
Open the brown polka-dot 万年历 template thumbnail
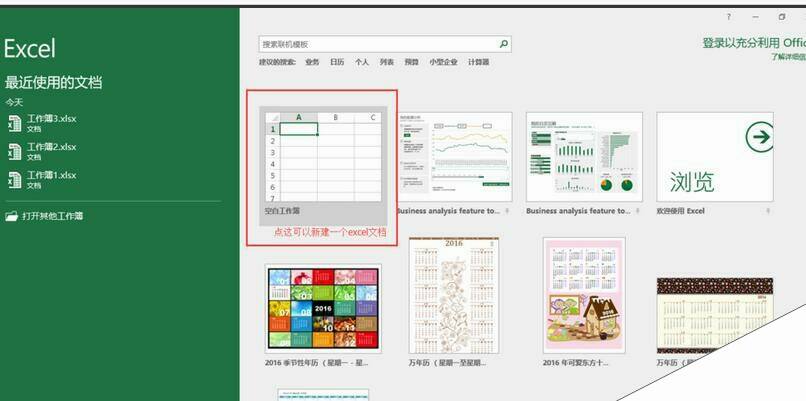click(x=715, y=315)
